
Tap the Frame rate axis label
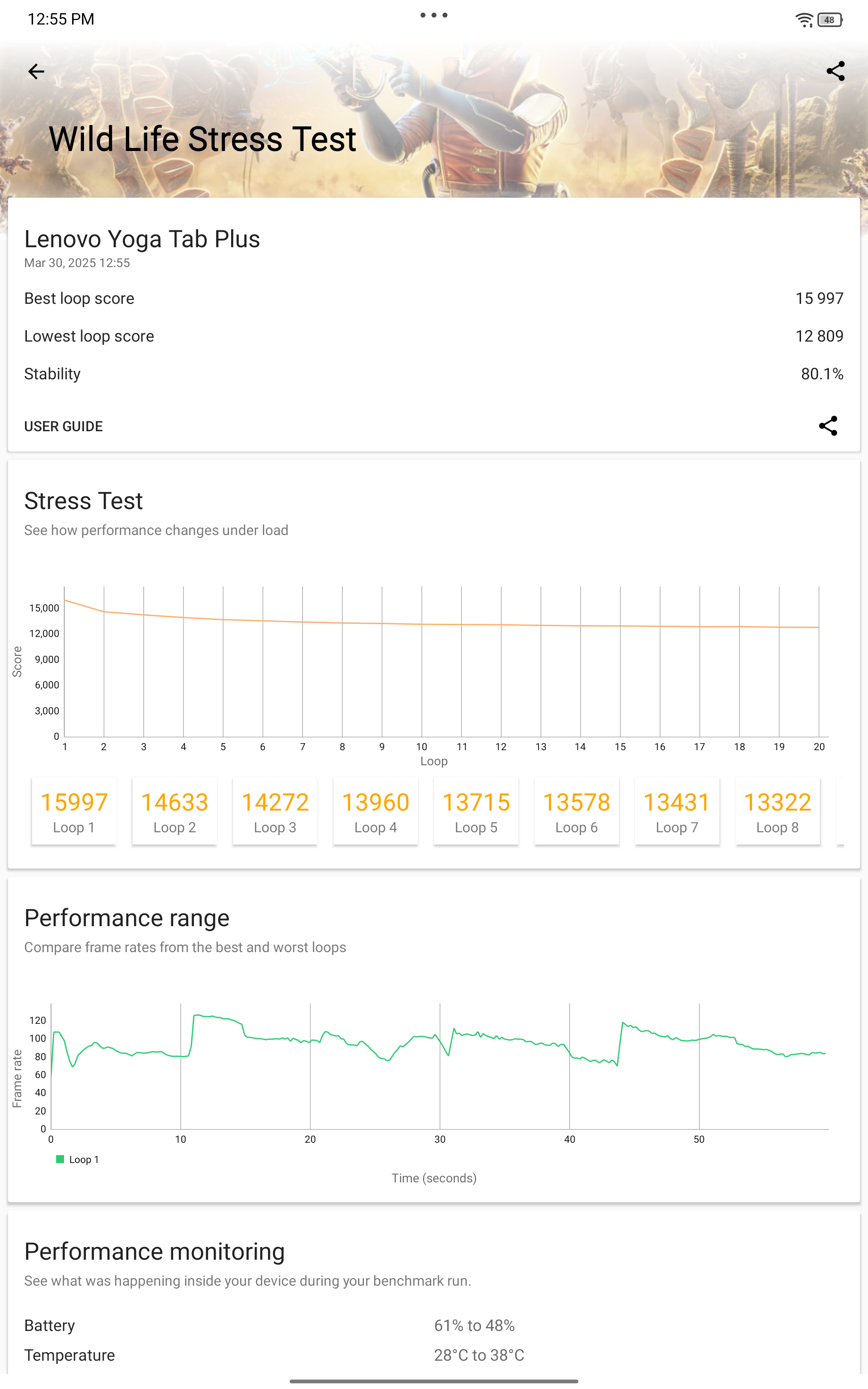coord(17,1079)
